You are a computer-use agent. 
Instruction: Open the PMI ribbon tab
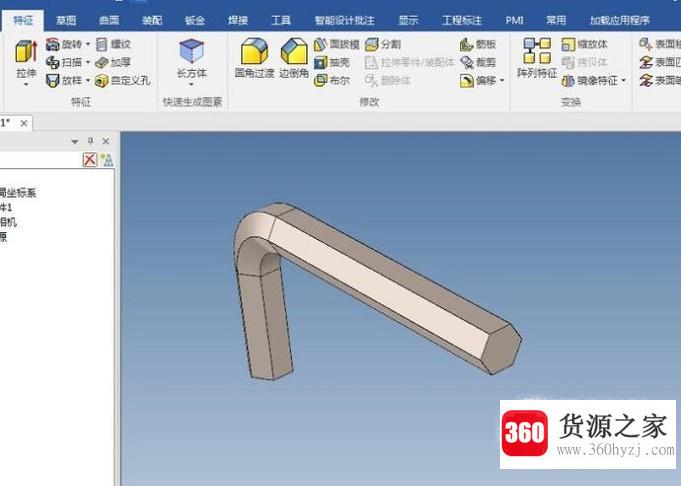click(x=515, y=20)
